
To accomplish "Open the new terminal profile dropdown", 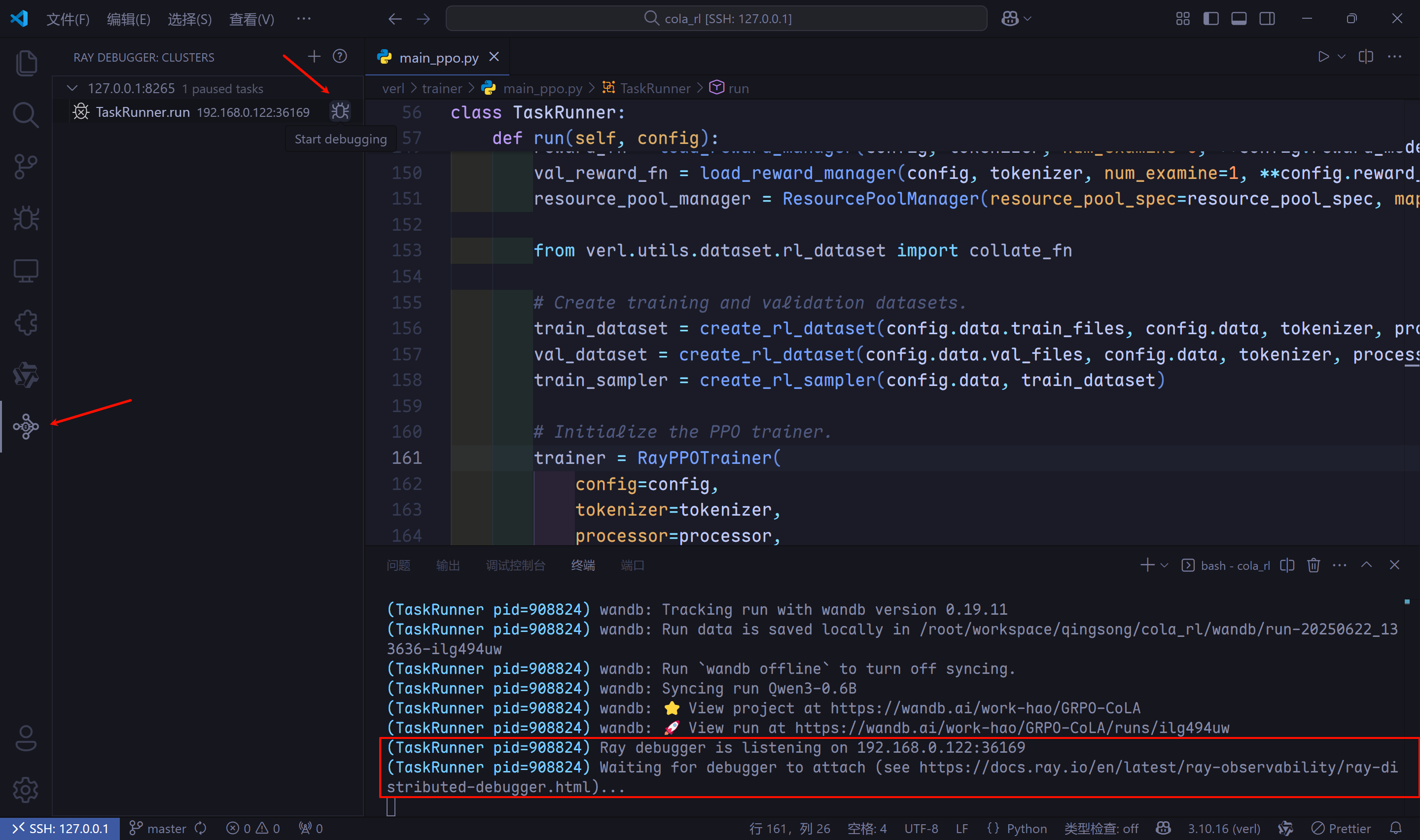I will point(1164,565).
